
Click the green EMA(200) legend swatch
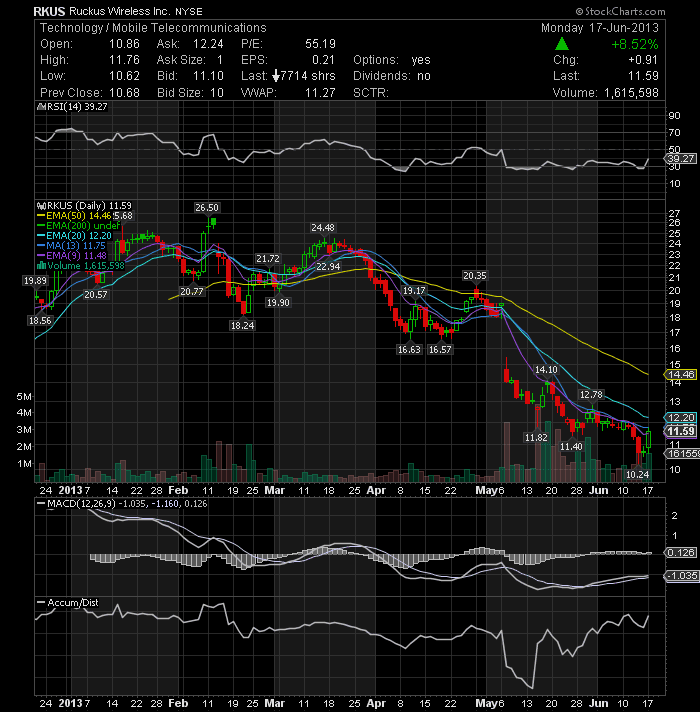pyautogui.click(x=41, y=226)
